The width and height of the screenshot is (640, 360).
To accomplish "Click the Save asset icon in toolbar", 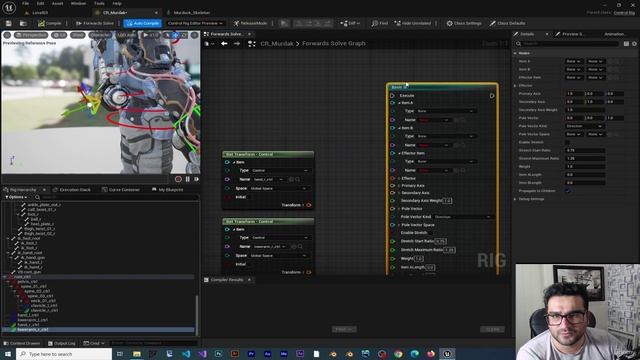I will 9,23.
